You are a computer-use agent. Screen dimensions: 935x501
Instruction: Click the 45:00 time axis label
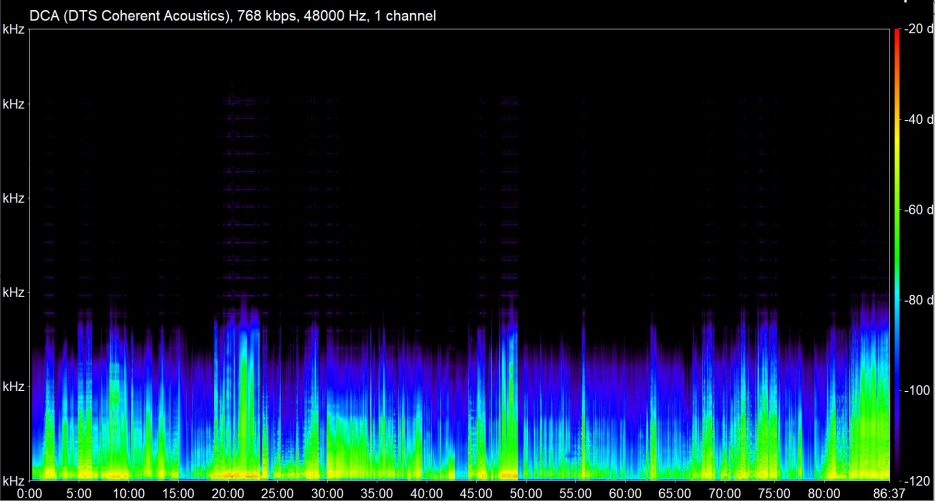coord(476,494)
